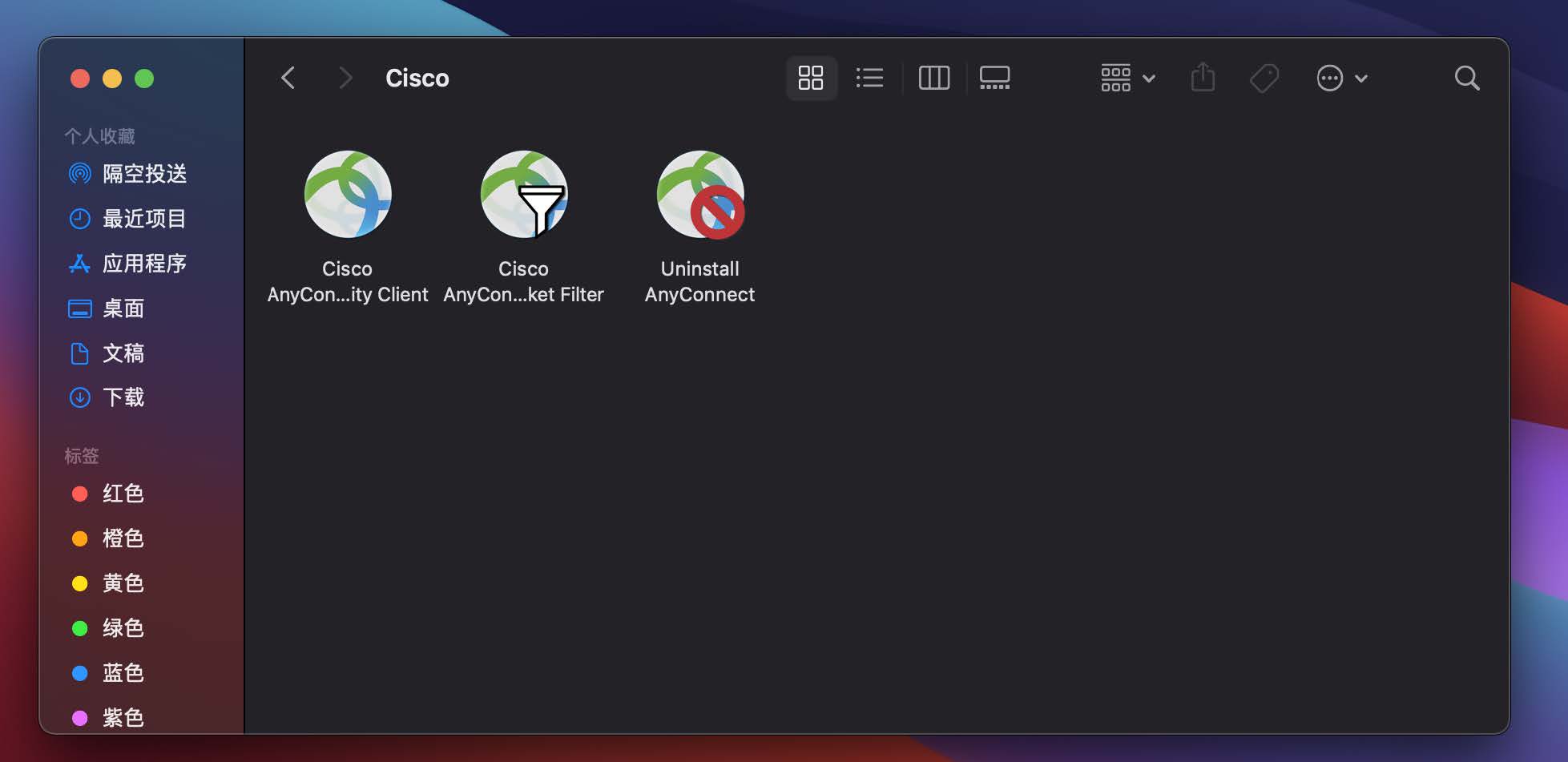Click the Edit Tags toolbar icon
Viewport: 1568px width, 762px height.
pyautogui.click(x=1264, y=78)
